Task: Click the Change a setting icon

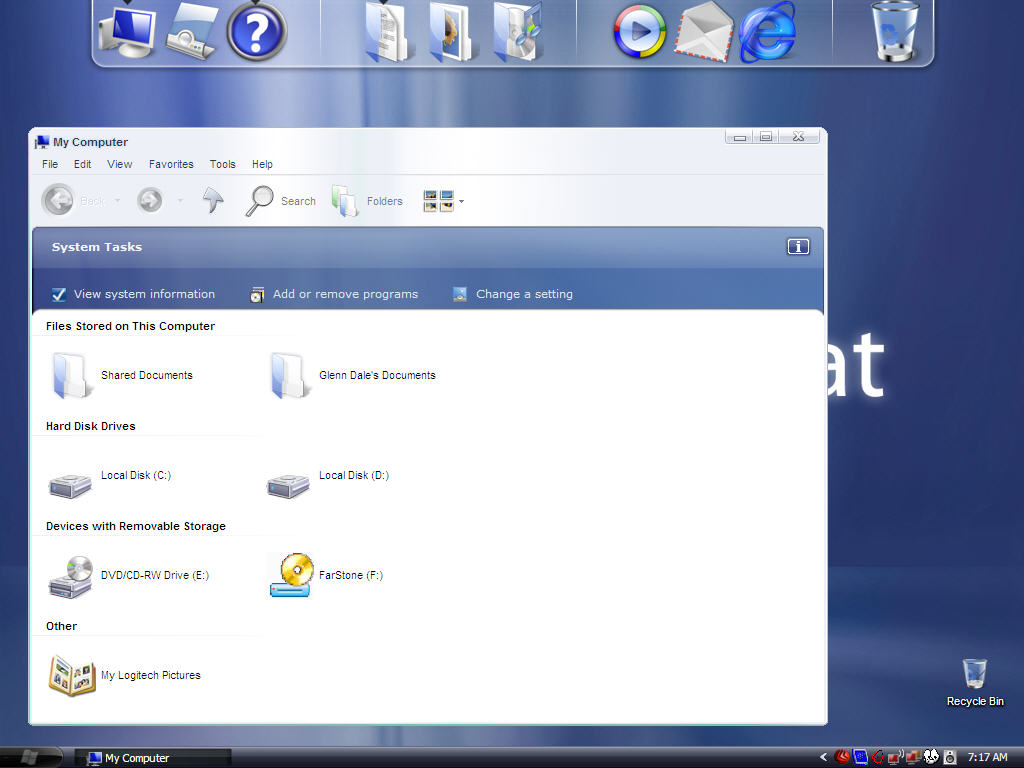Action: point(460,295)
